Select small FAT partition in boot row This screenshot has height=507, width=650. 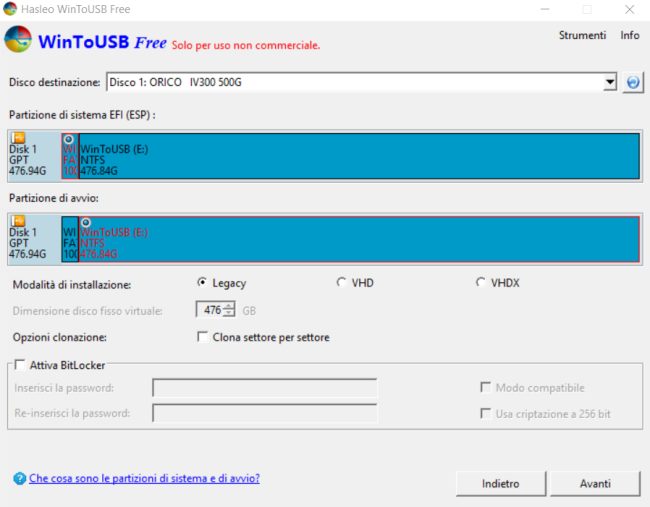(x=70, y=239)
